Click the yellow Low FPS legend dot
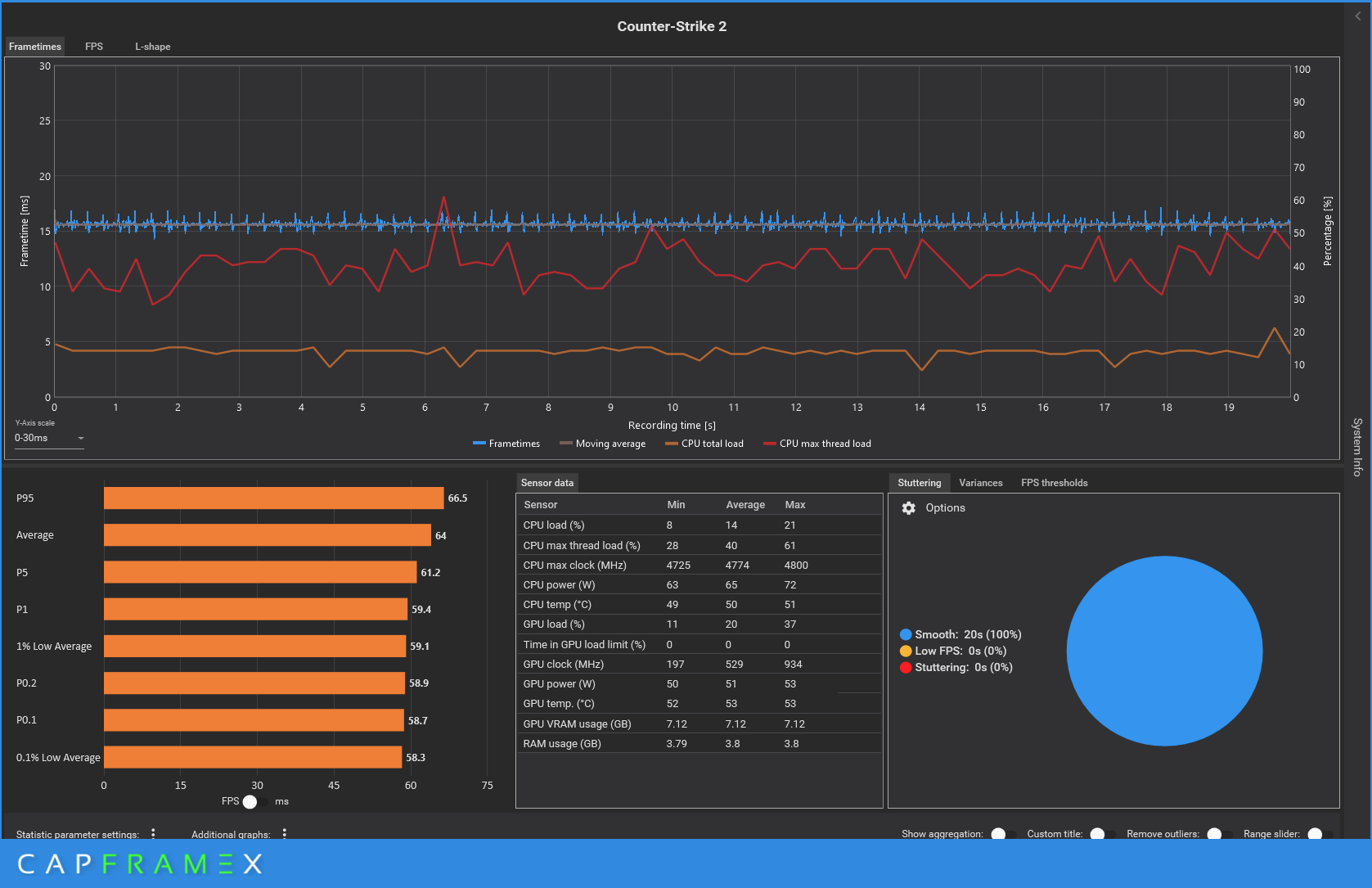The image size is (1372, 888). (x=906, y=651)
